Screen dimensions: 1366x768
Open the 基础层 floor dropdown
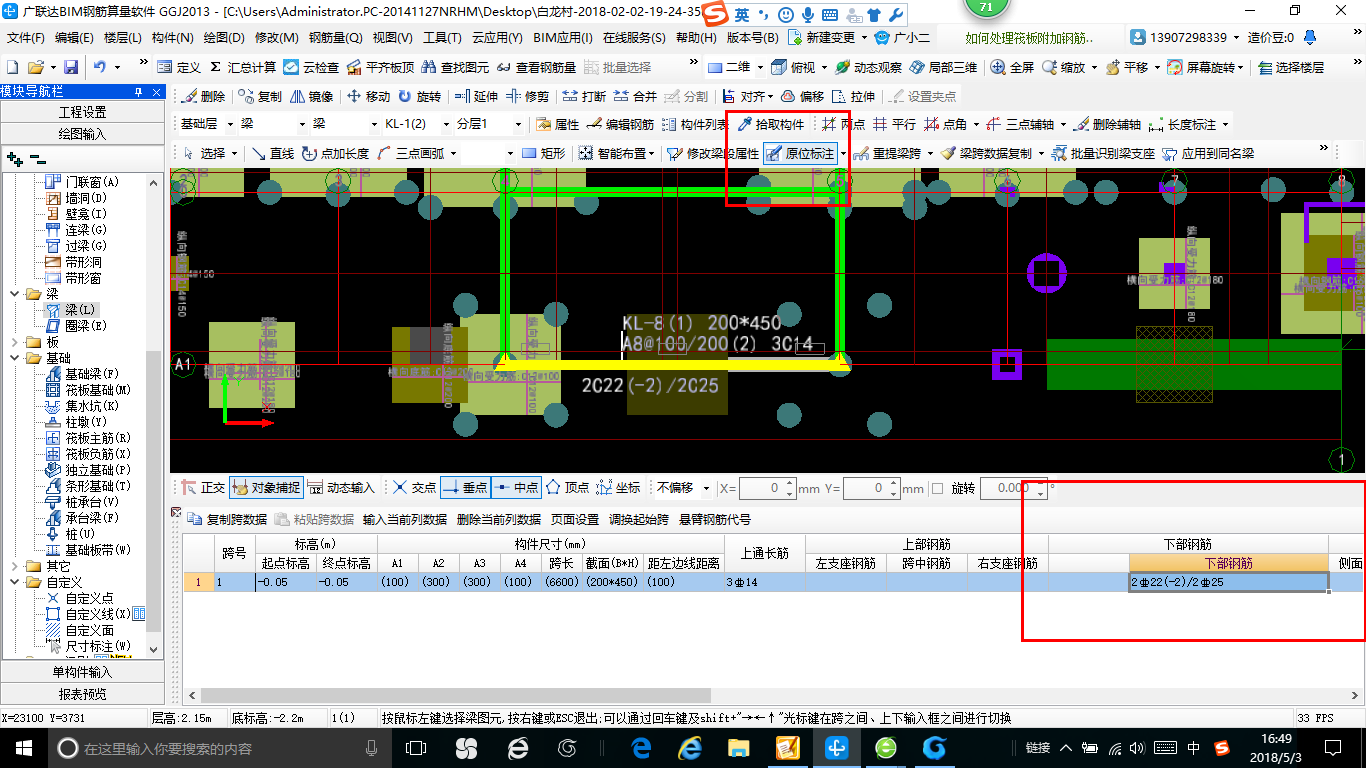coord(230,125)
